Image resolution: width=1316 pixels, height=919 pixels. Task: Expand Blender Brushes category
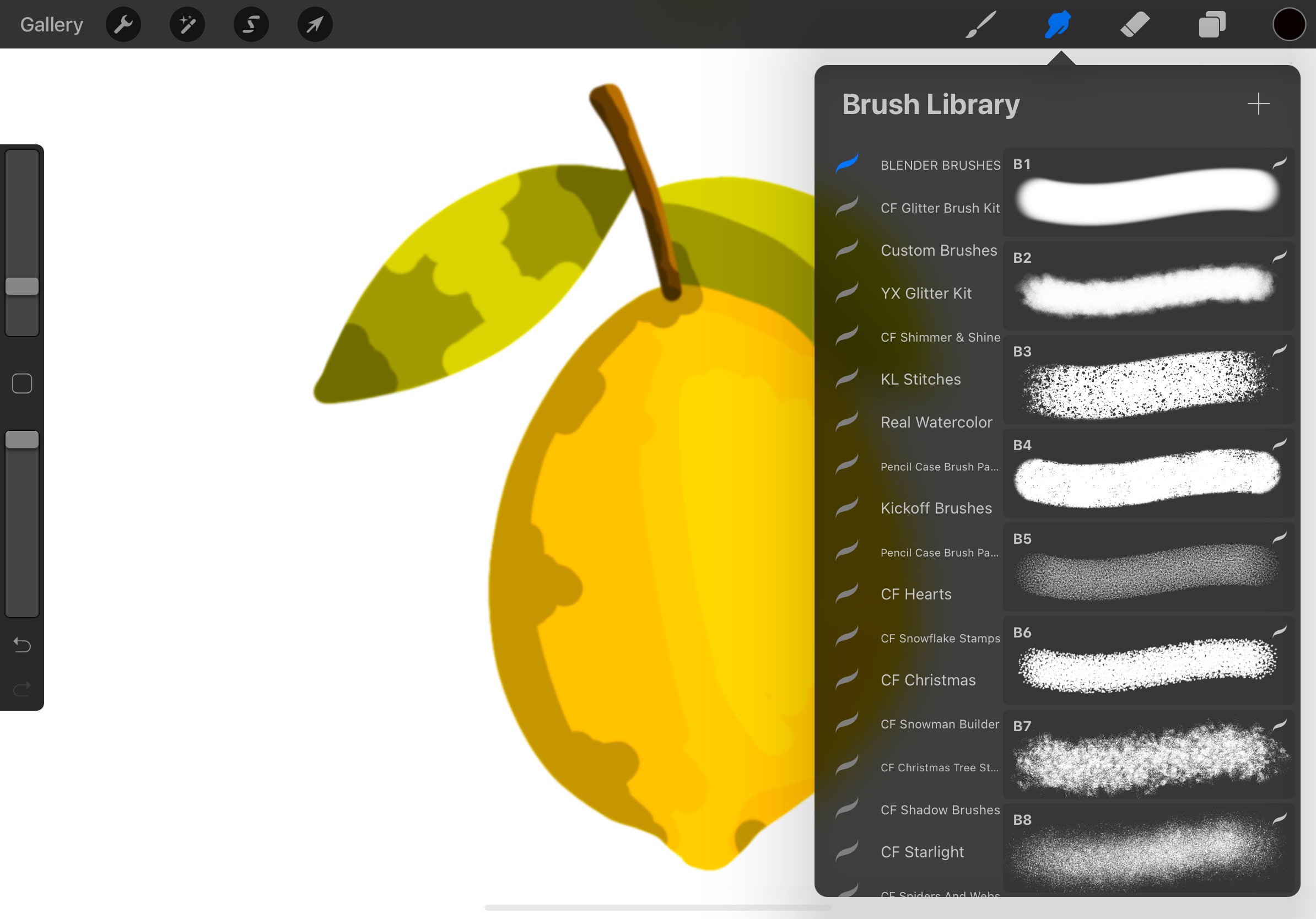937,164
